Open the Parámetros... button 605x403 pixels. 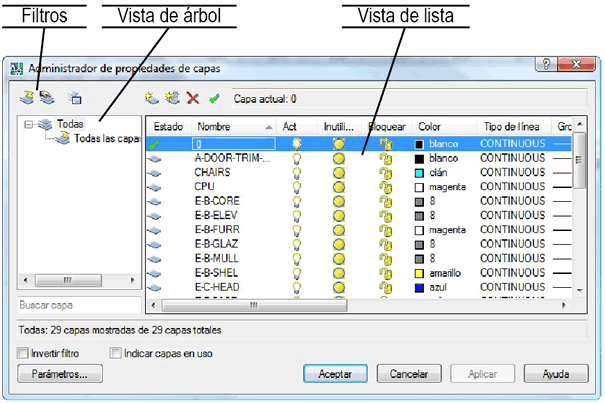click(60, 374)
